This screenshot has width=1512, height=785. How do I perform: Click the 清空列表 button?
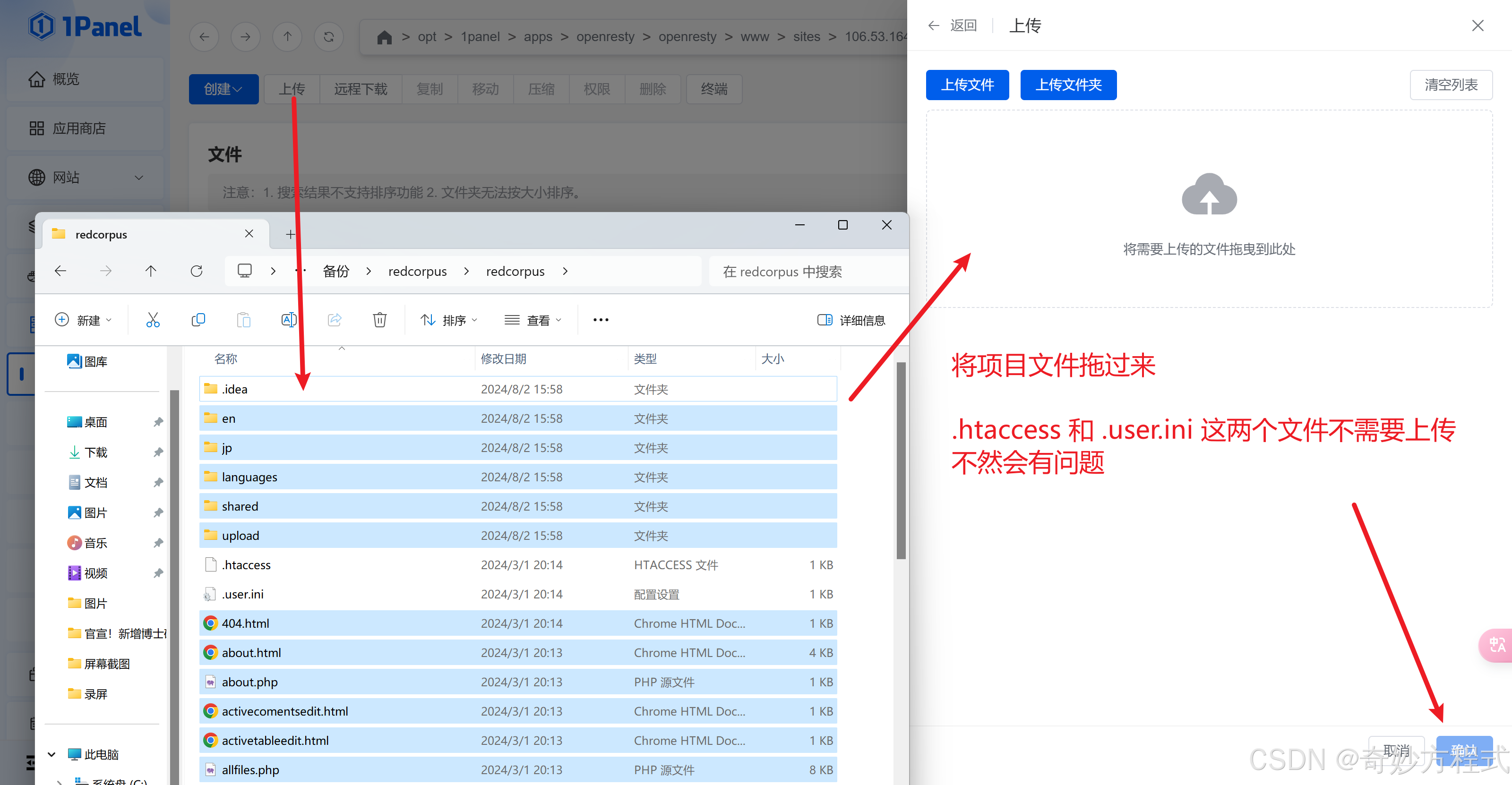pyautogui.click(x=1451, y=85)
